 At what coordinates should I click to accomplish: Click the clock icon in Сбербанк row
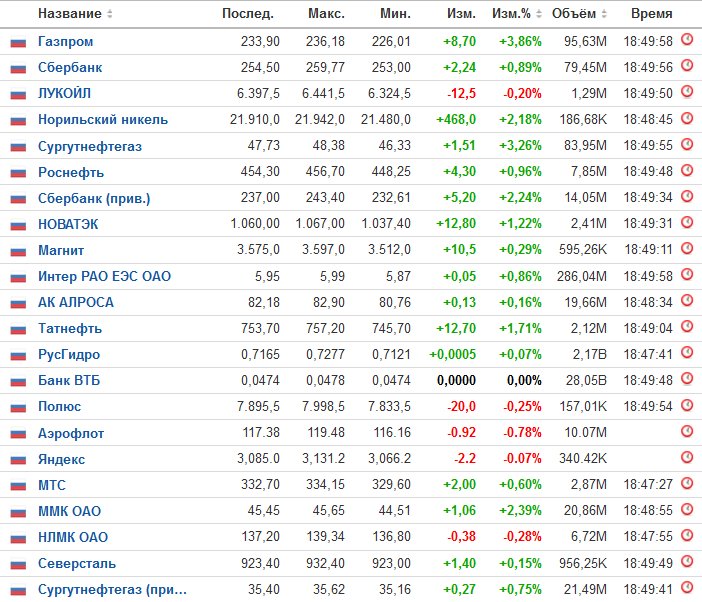687,65
